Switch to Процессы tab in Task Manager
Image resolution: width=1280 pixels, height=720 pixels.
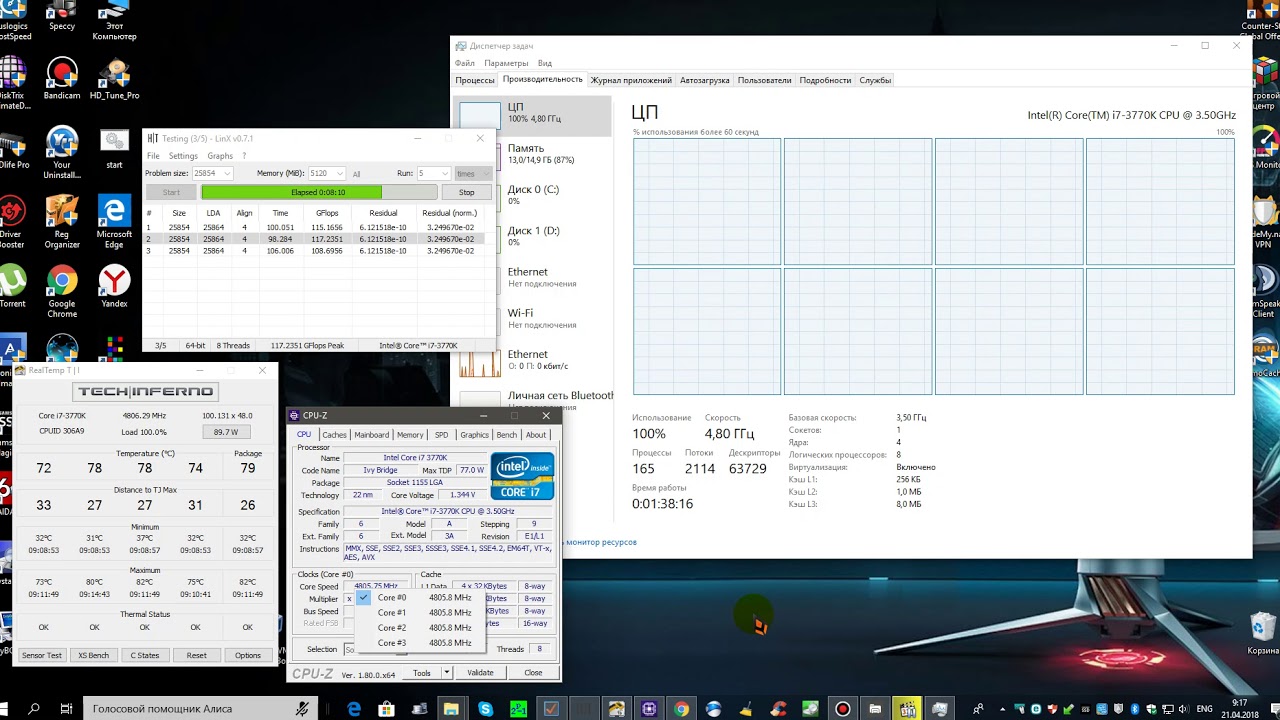(x=475, y=80)
